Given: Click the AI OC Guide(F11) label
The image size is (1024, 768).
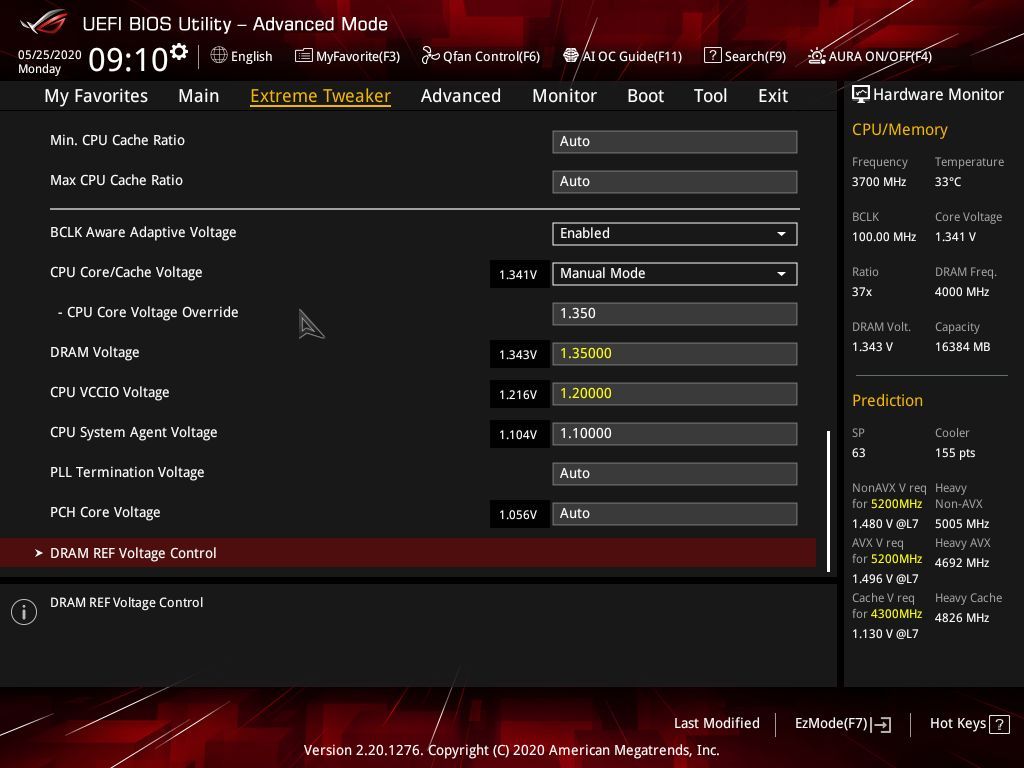Looking at the screenshot, I should 632,56.
